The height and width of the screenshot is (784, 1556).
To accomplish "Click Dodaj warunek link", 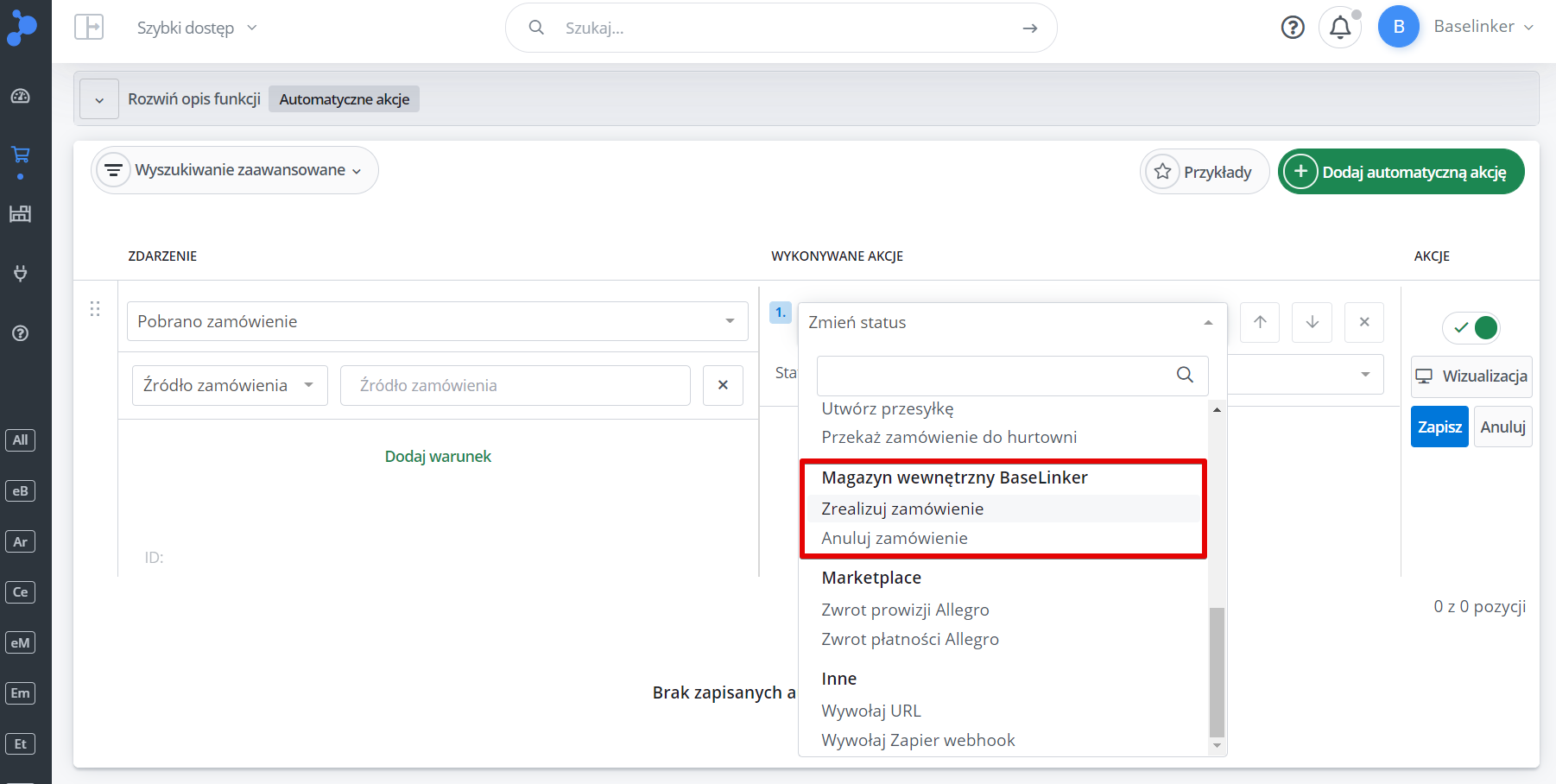I will [x=438, y=456].
